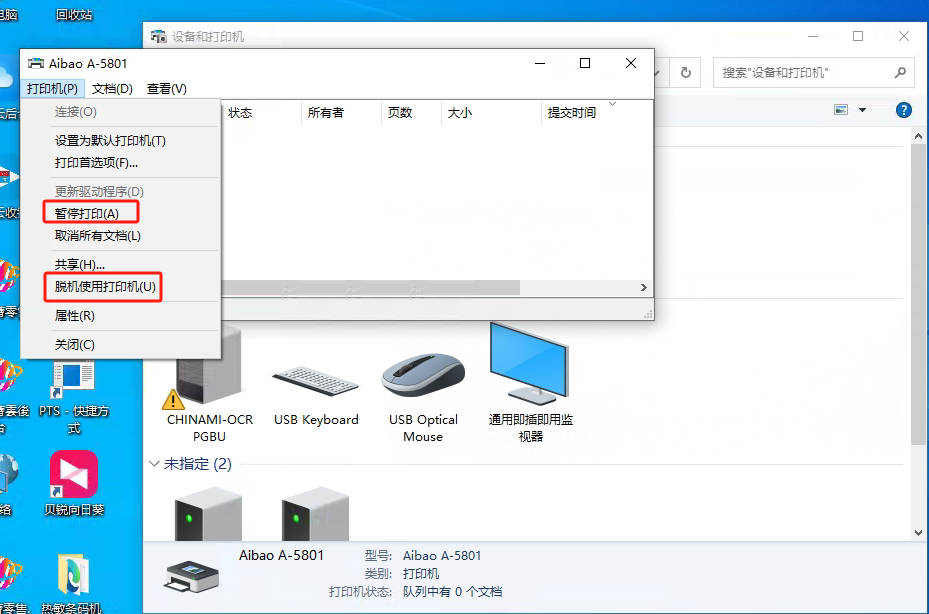
Task: Click the queue scrollbar right arrow
Action: point(644,287)
